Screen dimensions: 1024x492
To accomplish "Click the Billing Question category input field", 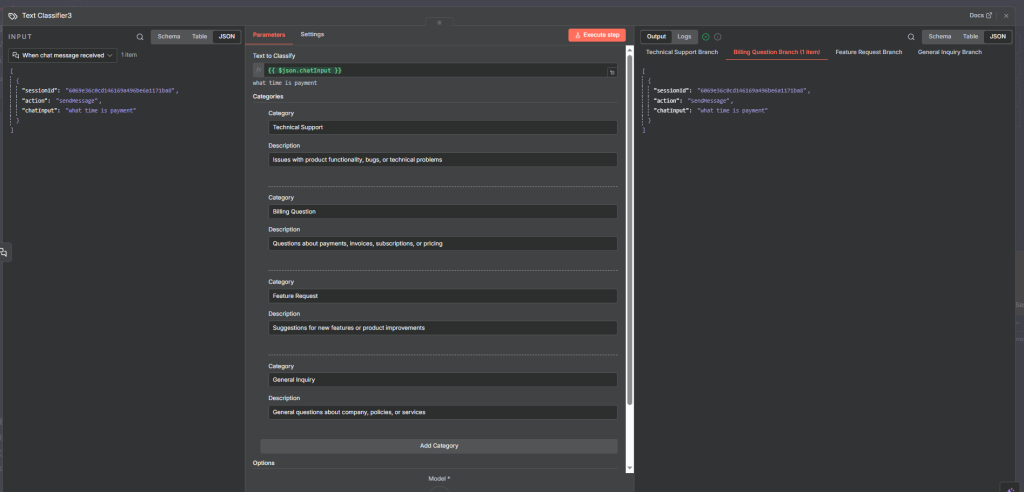I will [442, 212].
